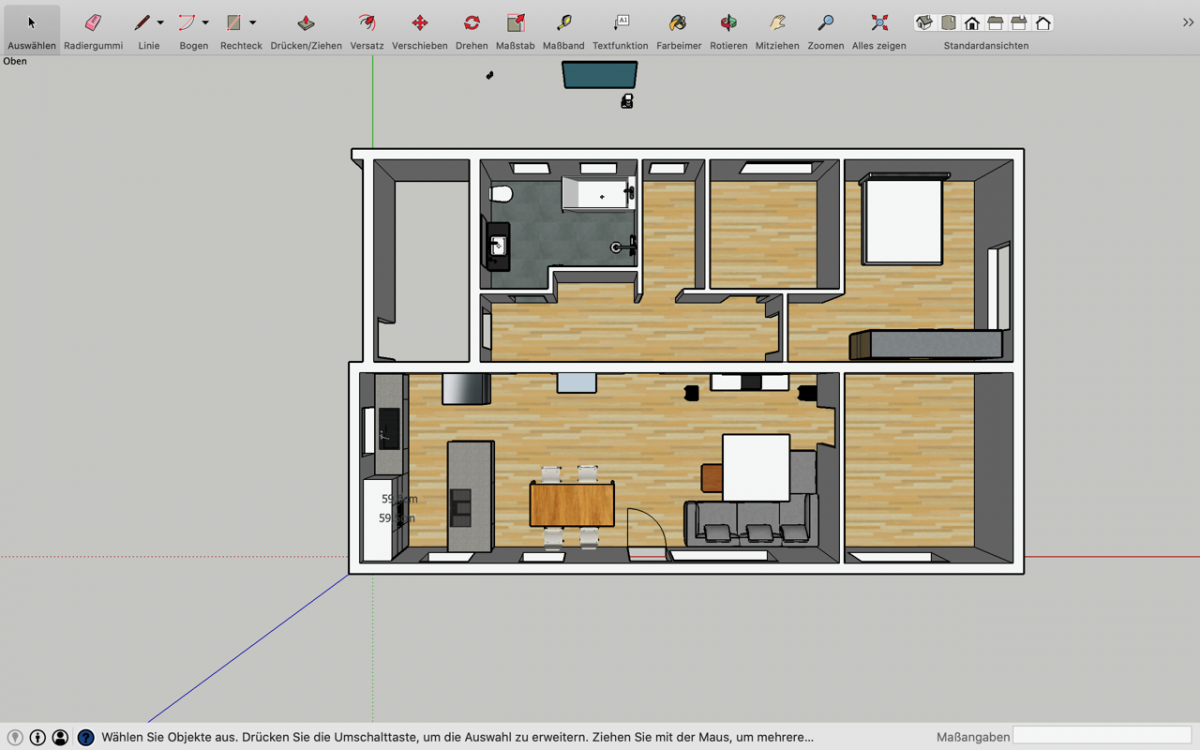
Task: Switch to front view house icon
Action: click(x=971, y=23)
